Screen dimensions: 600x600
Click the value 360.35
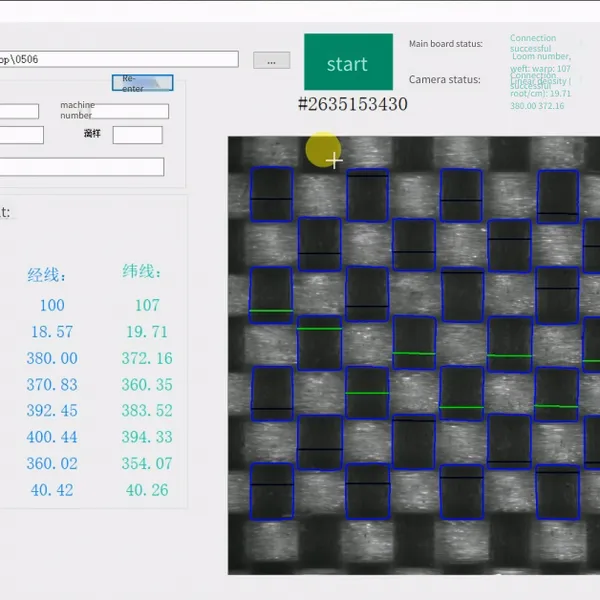pos(147,385)
